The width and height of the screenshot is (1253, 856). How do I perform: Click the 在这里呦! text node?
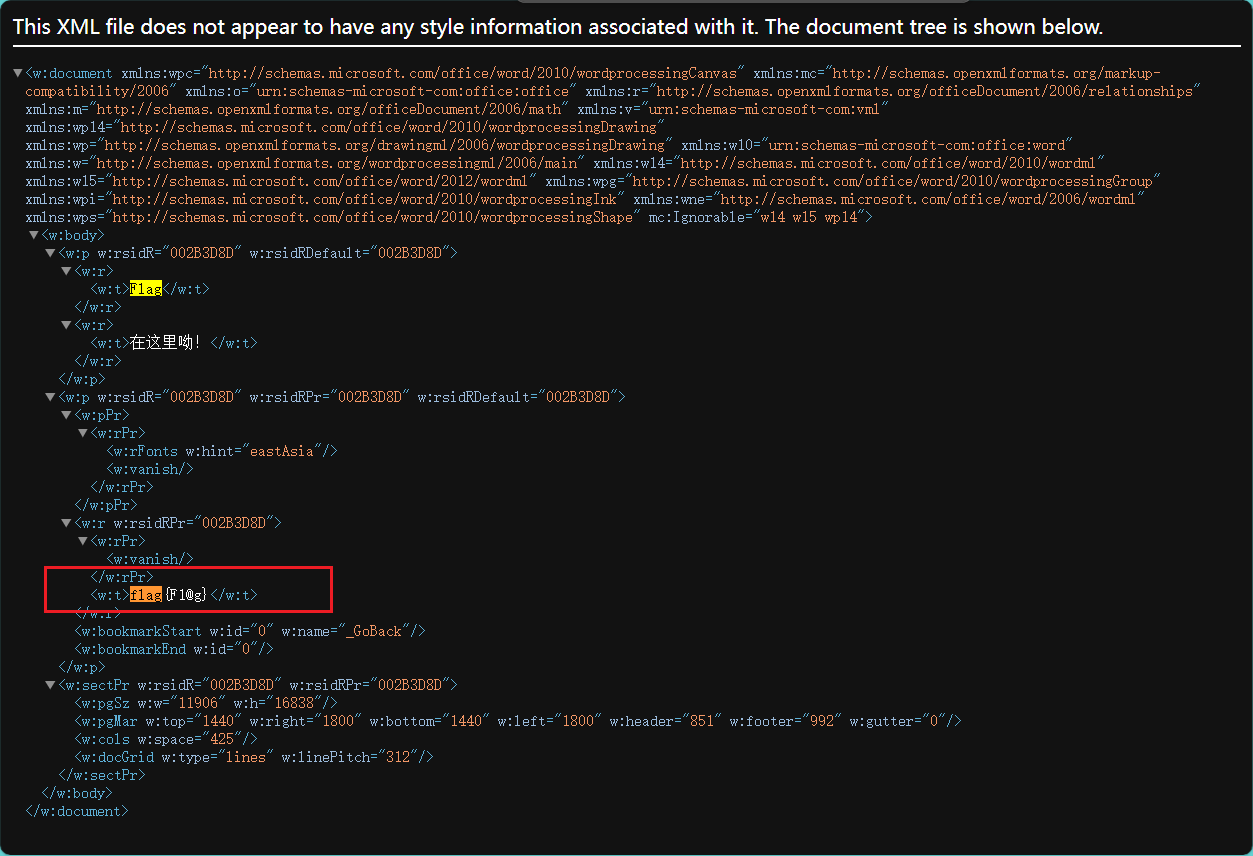tap(165, 343)
